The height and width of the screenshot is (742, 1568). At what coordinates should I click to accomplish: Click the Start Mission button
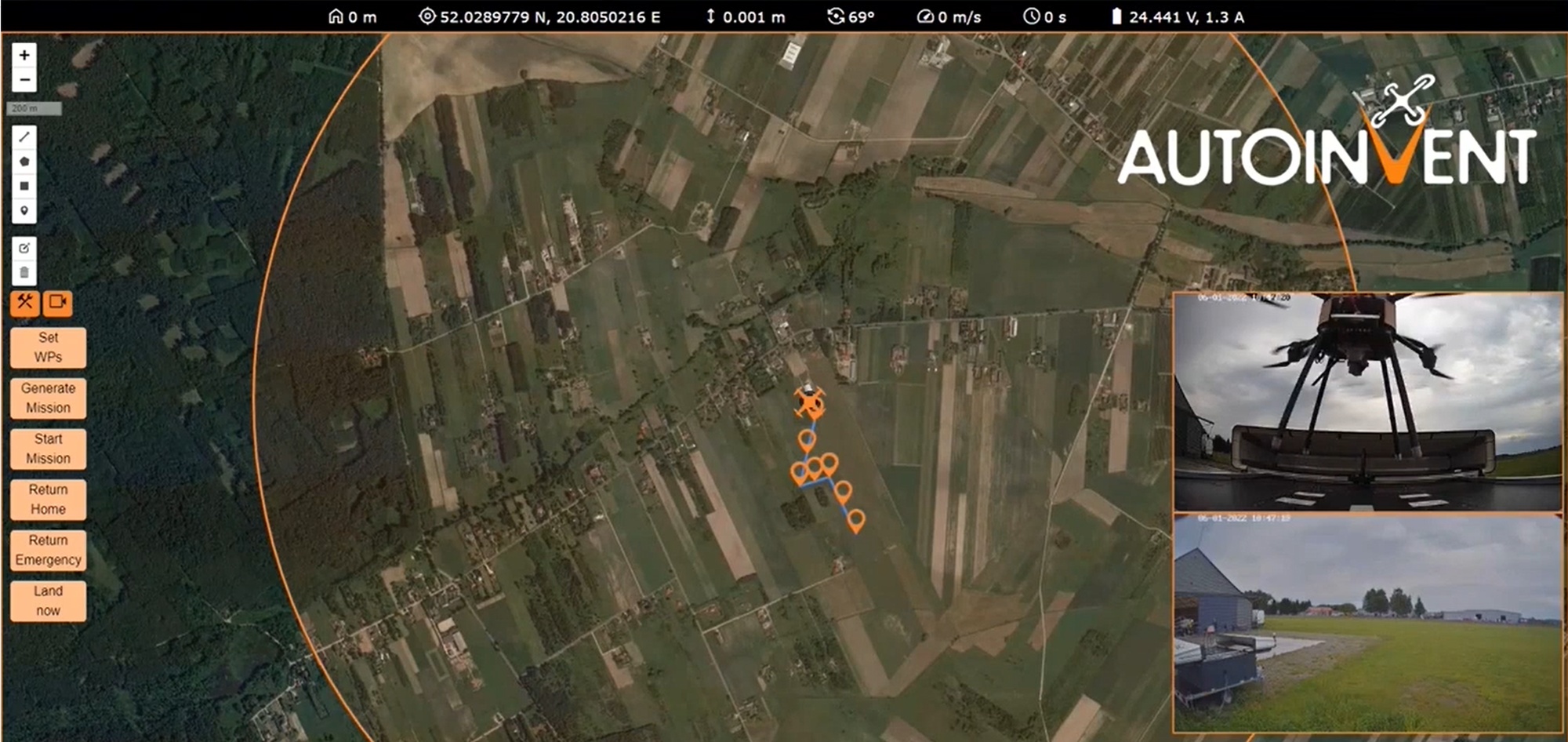48,449
